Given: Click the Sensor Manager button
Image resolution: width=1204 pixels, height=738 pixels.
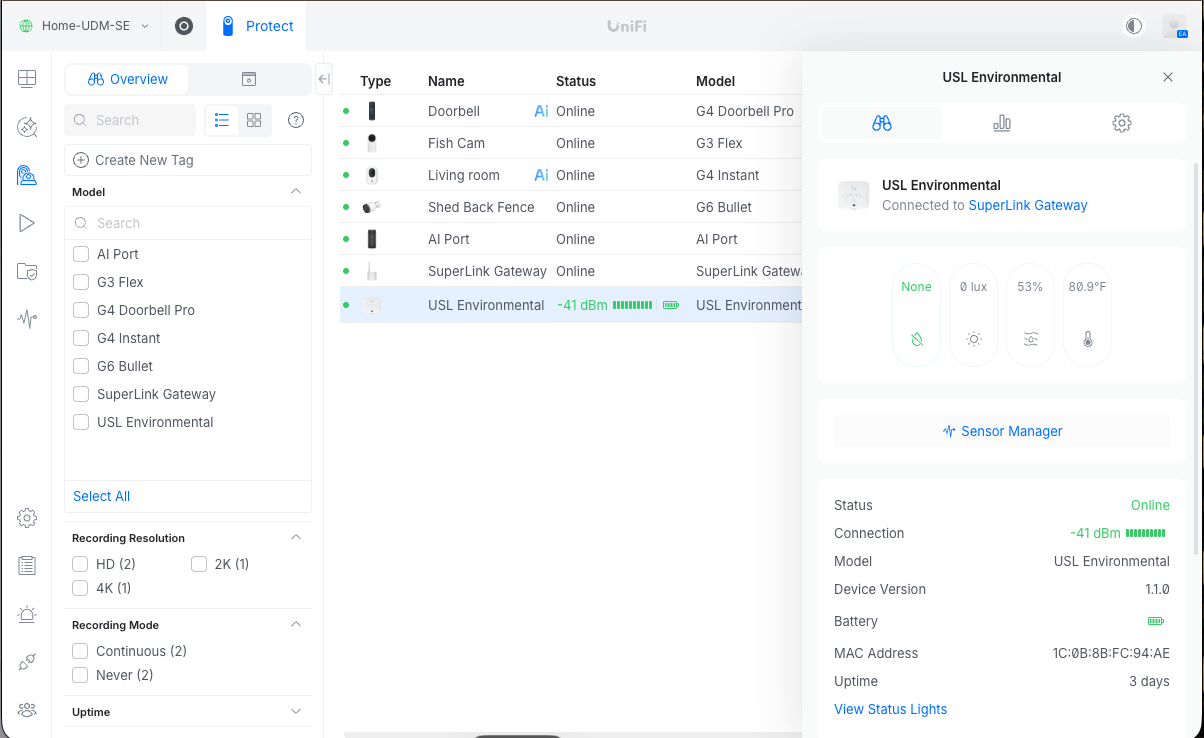Looking at the screenshot, I should tap(1002, 431).
